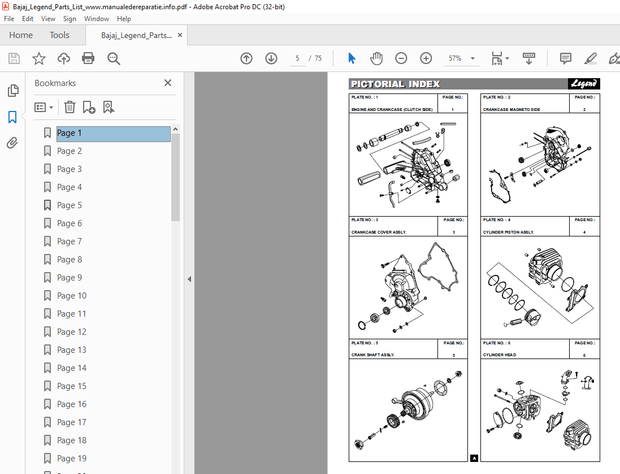The width and height of the screenshot is (620, 474).
Task: Upload file to cloud icon
Action: point(64,59)
